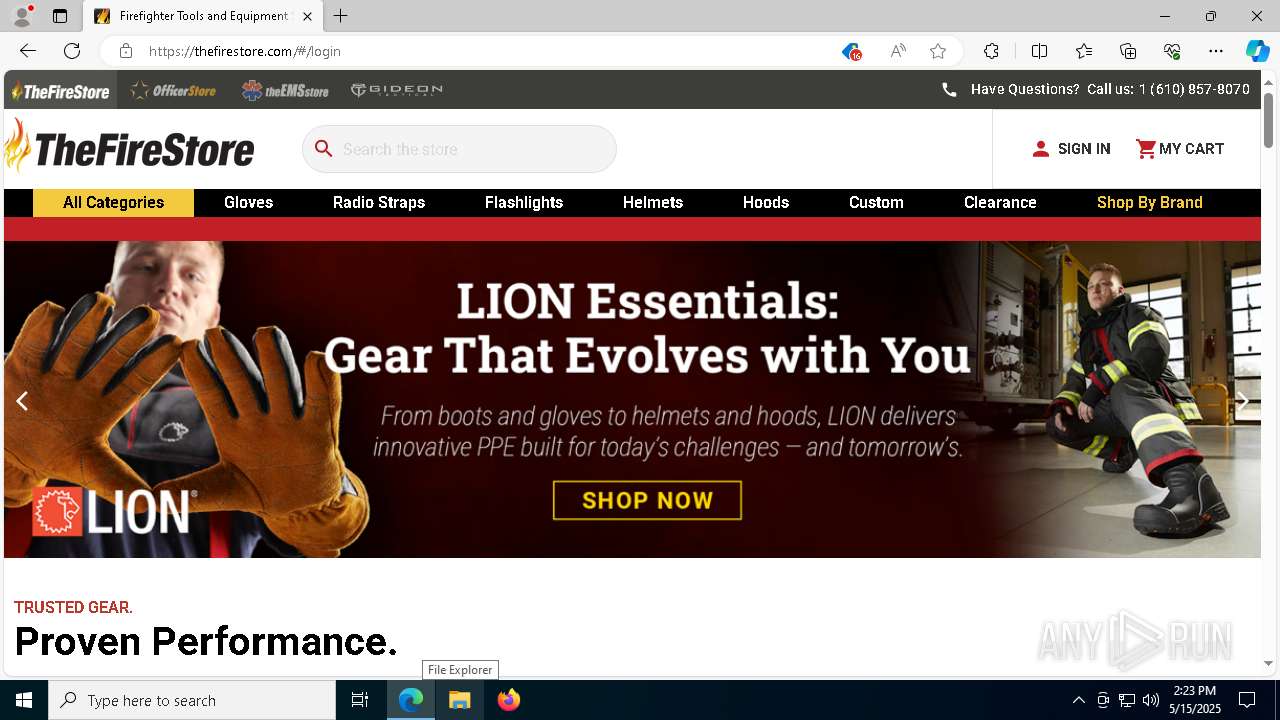Open the MY CART shopping cart icon

1146,149
